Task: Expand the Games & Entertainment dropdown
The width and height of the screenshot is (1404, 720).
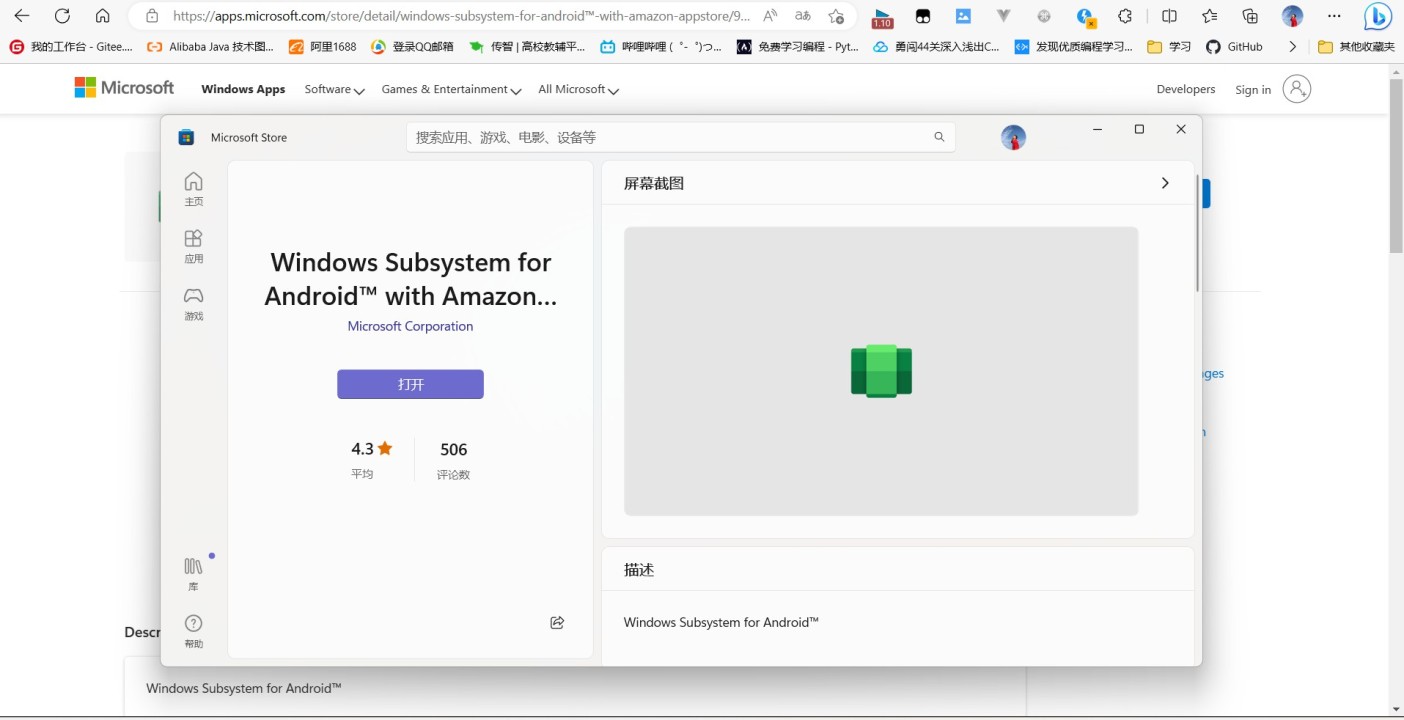Action: click(451, 89)
